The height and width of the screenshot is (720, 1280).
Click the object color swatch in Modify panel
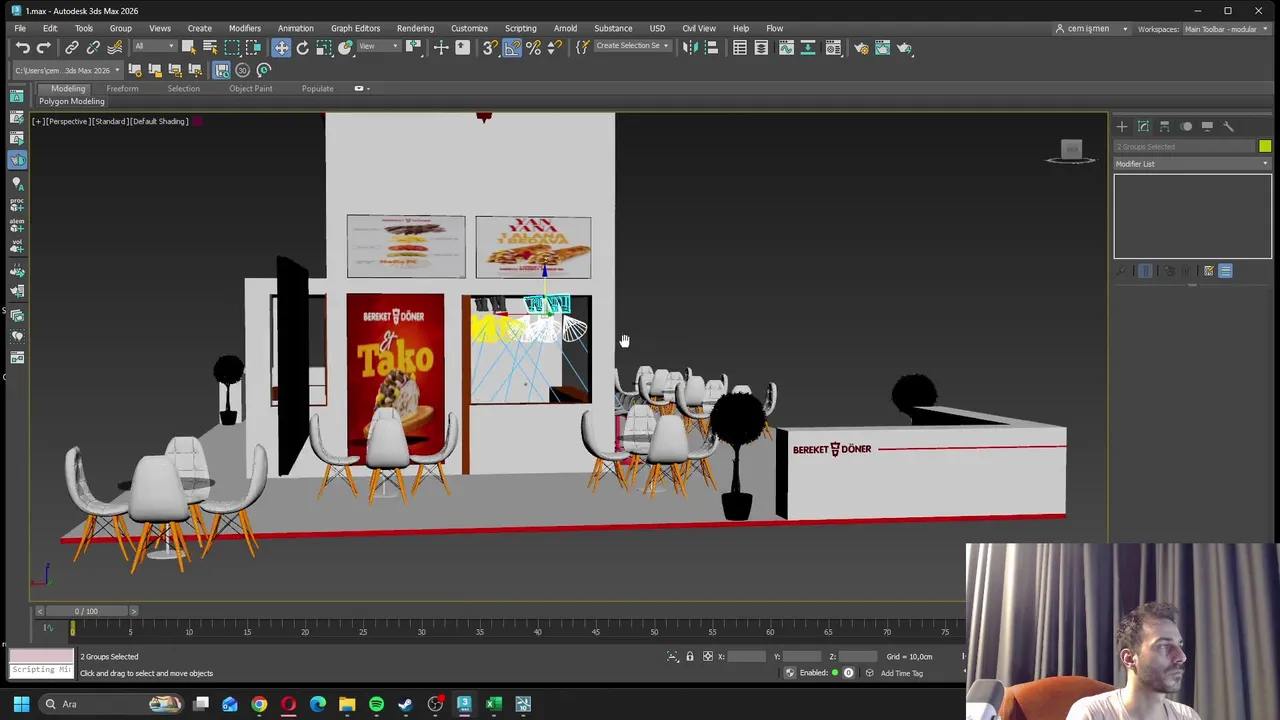1265,147
